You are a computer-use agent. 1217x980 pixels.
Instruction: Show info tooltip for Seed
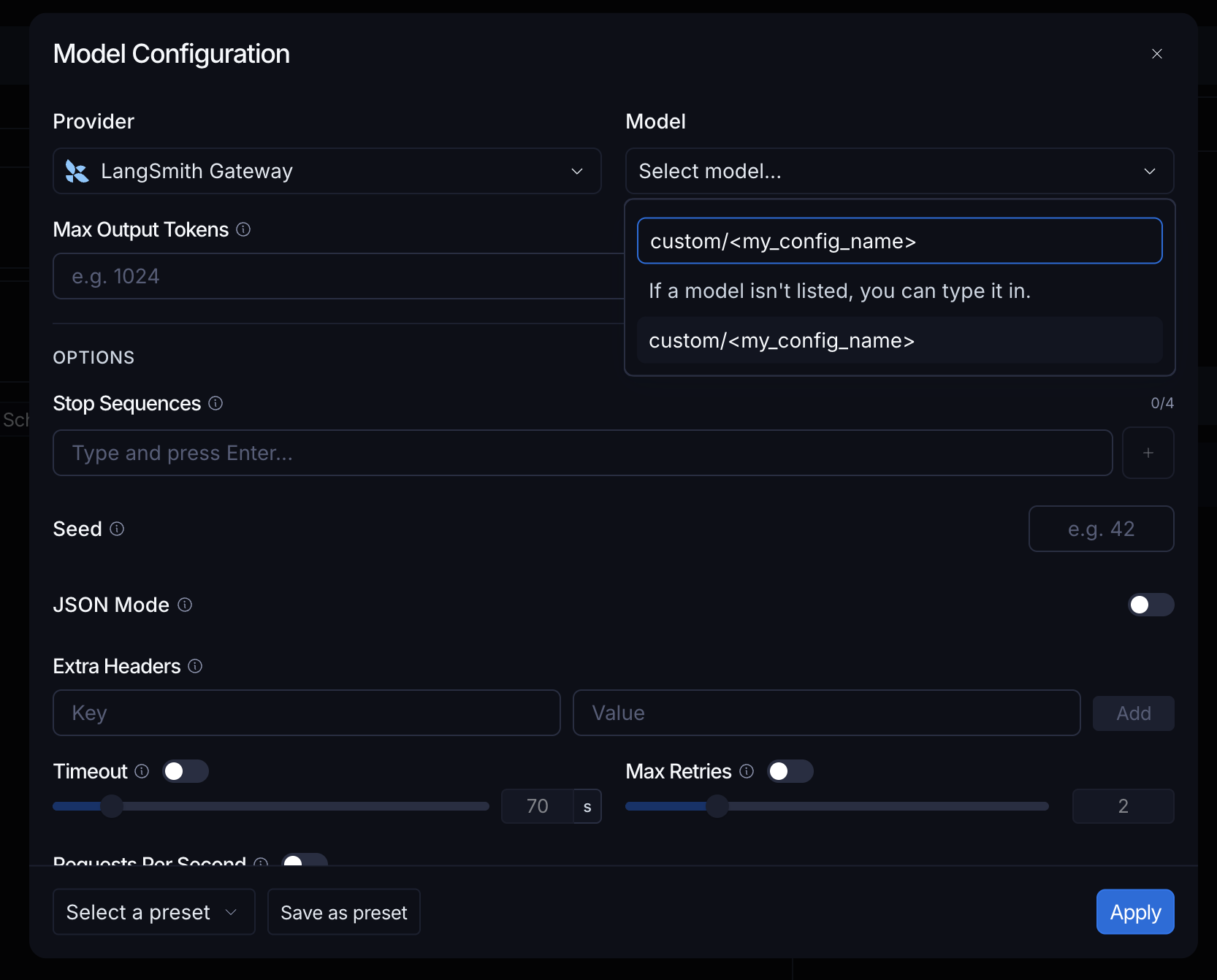tap(117, 529)
